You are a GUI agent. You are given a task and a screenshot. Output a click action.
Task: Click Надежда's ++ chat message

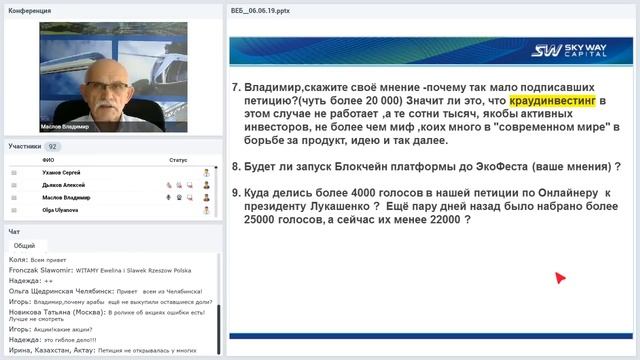pyautogui.click(x=31, y=281)
